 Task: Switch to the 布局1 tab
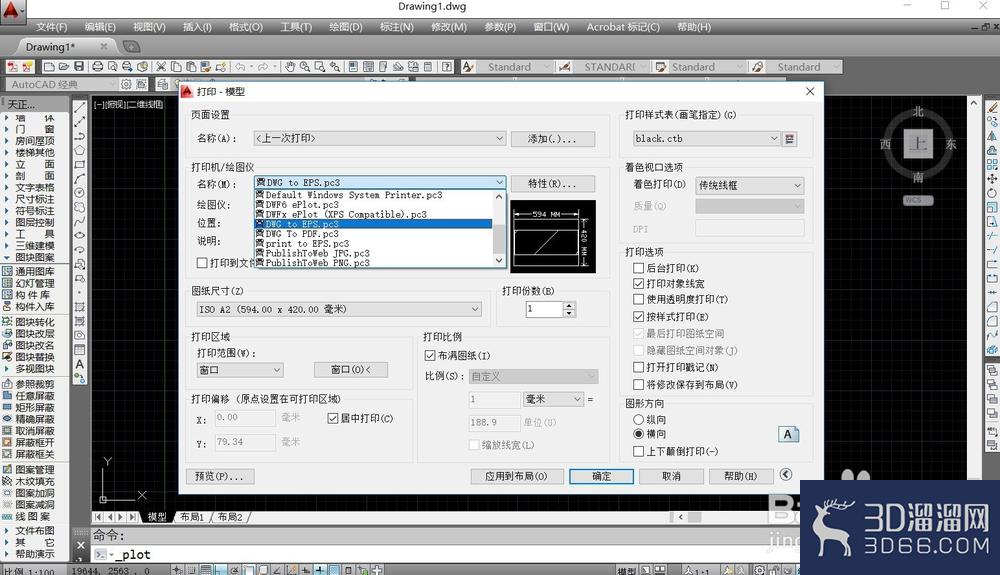tap(191, 517)
